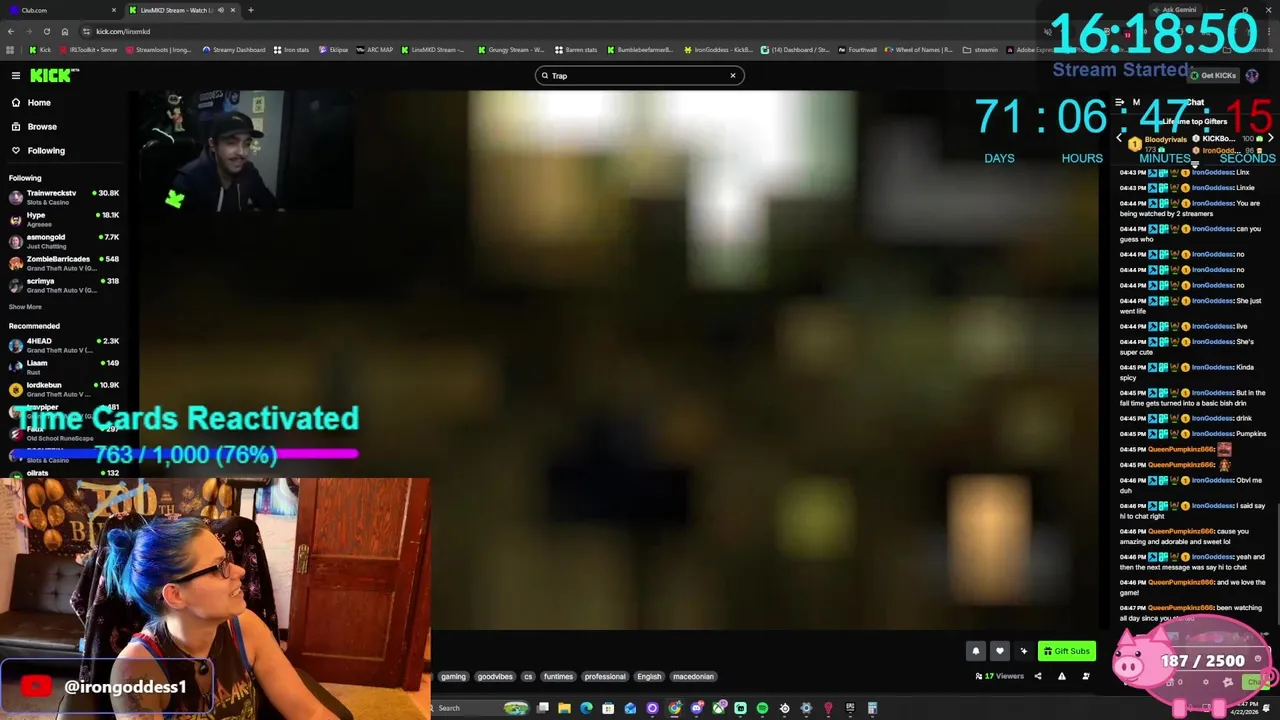Open the Kick sidebar hamburger menu
The image size is (1280, 720).
(16, 76)
